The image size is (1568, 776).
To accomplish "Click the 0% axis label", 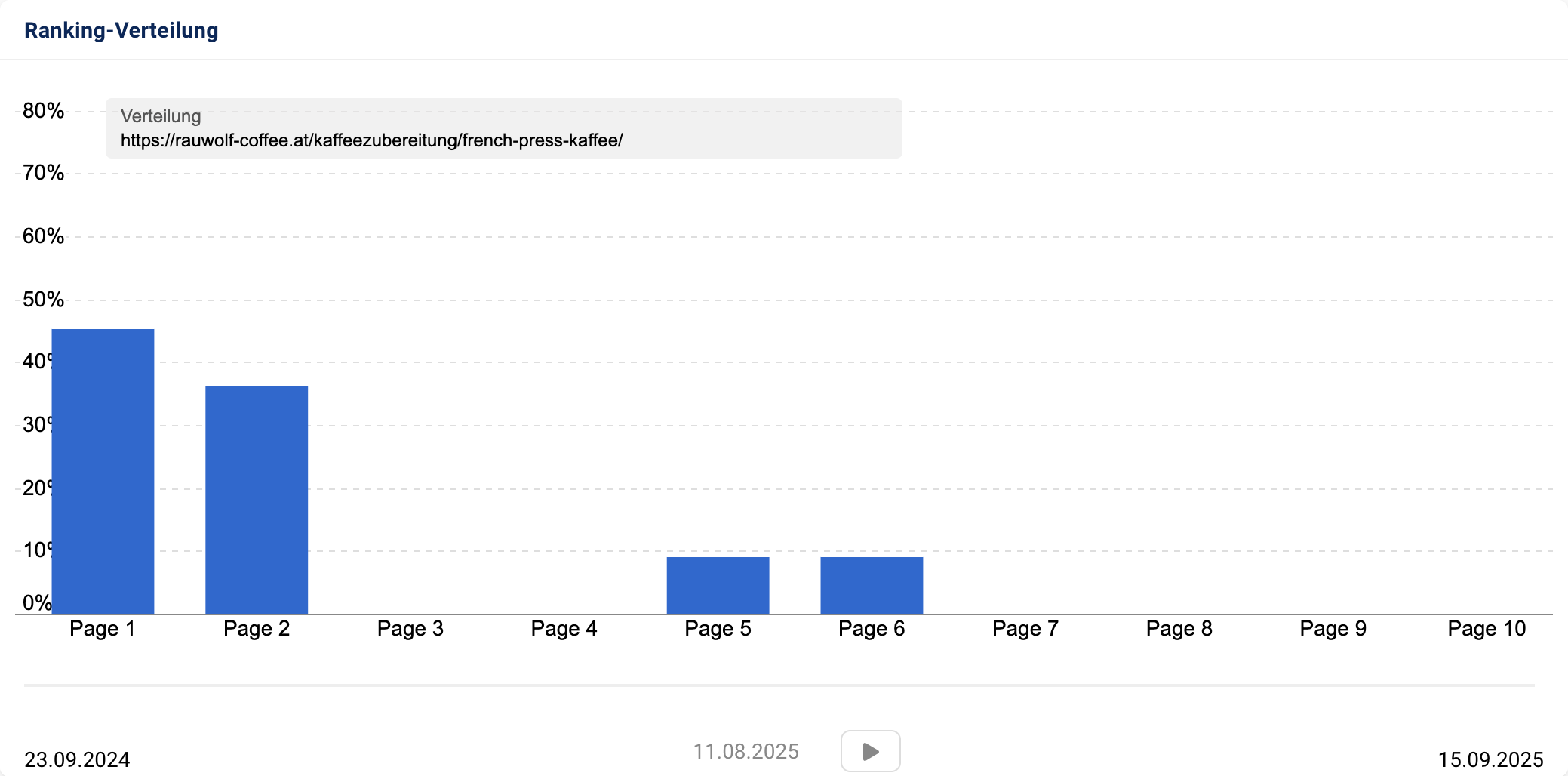I will [x=37, y=602].
